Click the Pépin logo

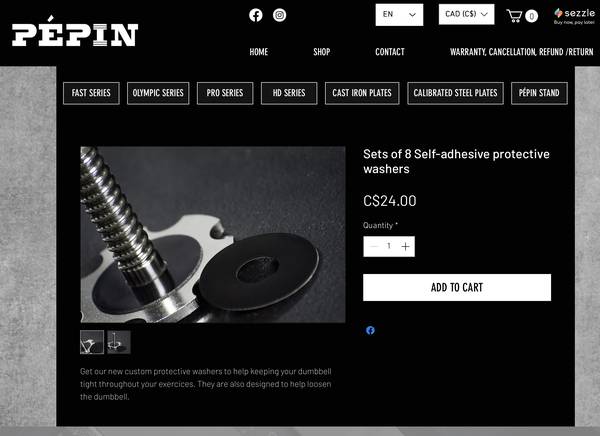[75, 32]
